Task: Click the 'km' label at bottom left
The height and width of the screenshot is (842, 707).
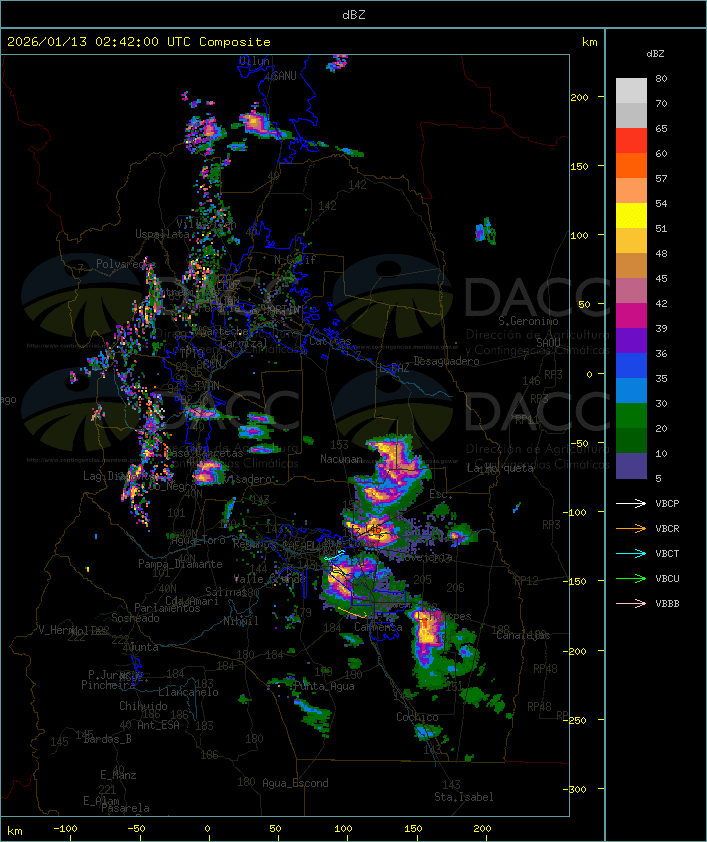Action: point(14,831)
